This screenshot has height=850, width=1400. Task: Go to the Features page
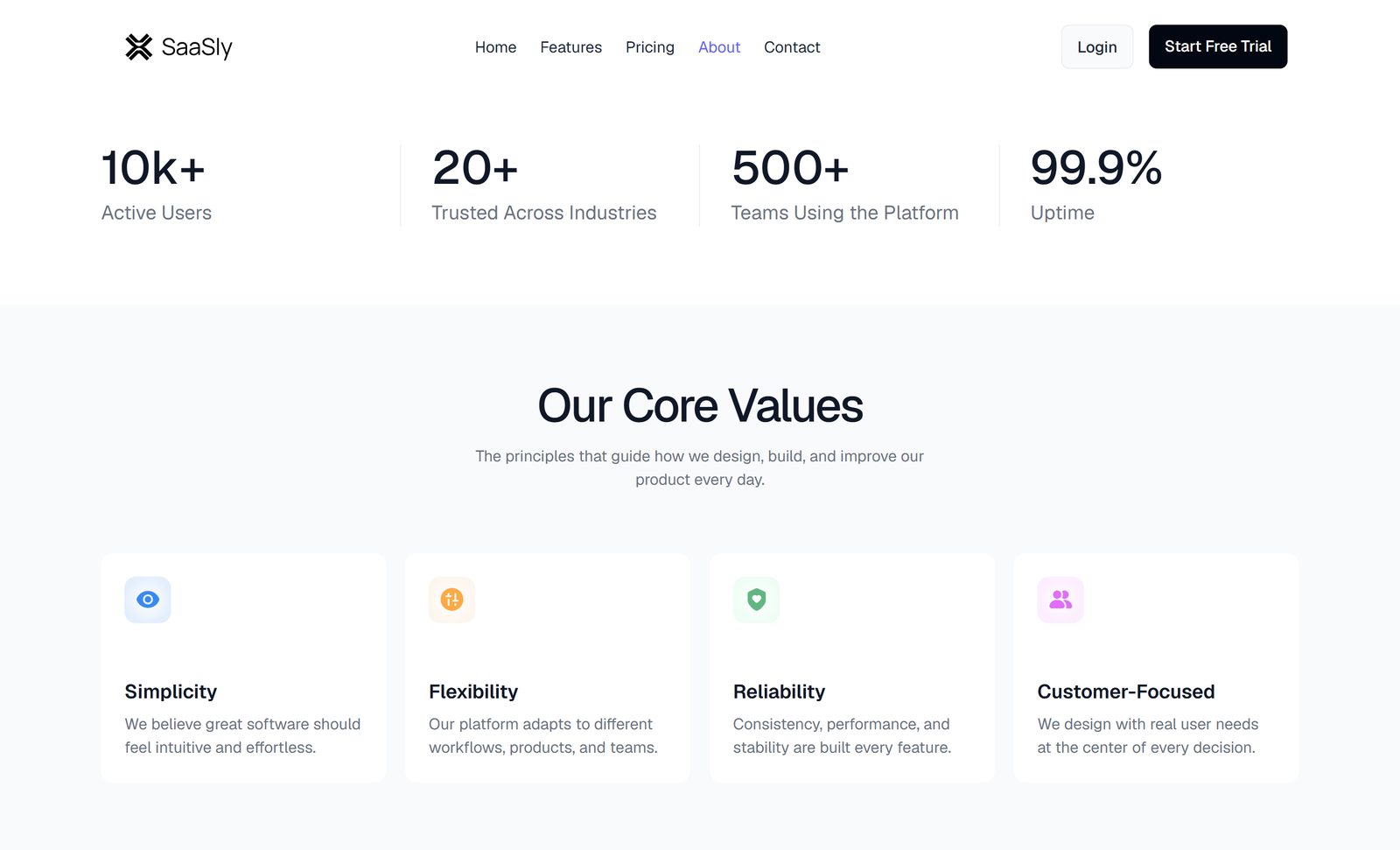click(x=570, y=47)
